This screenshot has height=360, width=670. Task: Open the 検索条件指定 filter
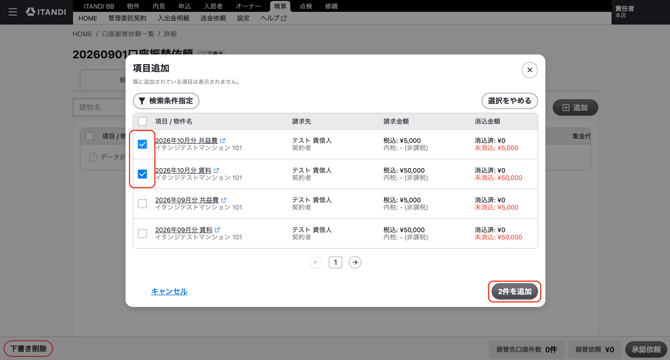click(166, 101)
